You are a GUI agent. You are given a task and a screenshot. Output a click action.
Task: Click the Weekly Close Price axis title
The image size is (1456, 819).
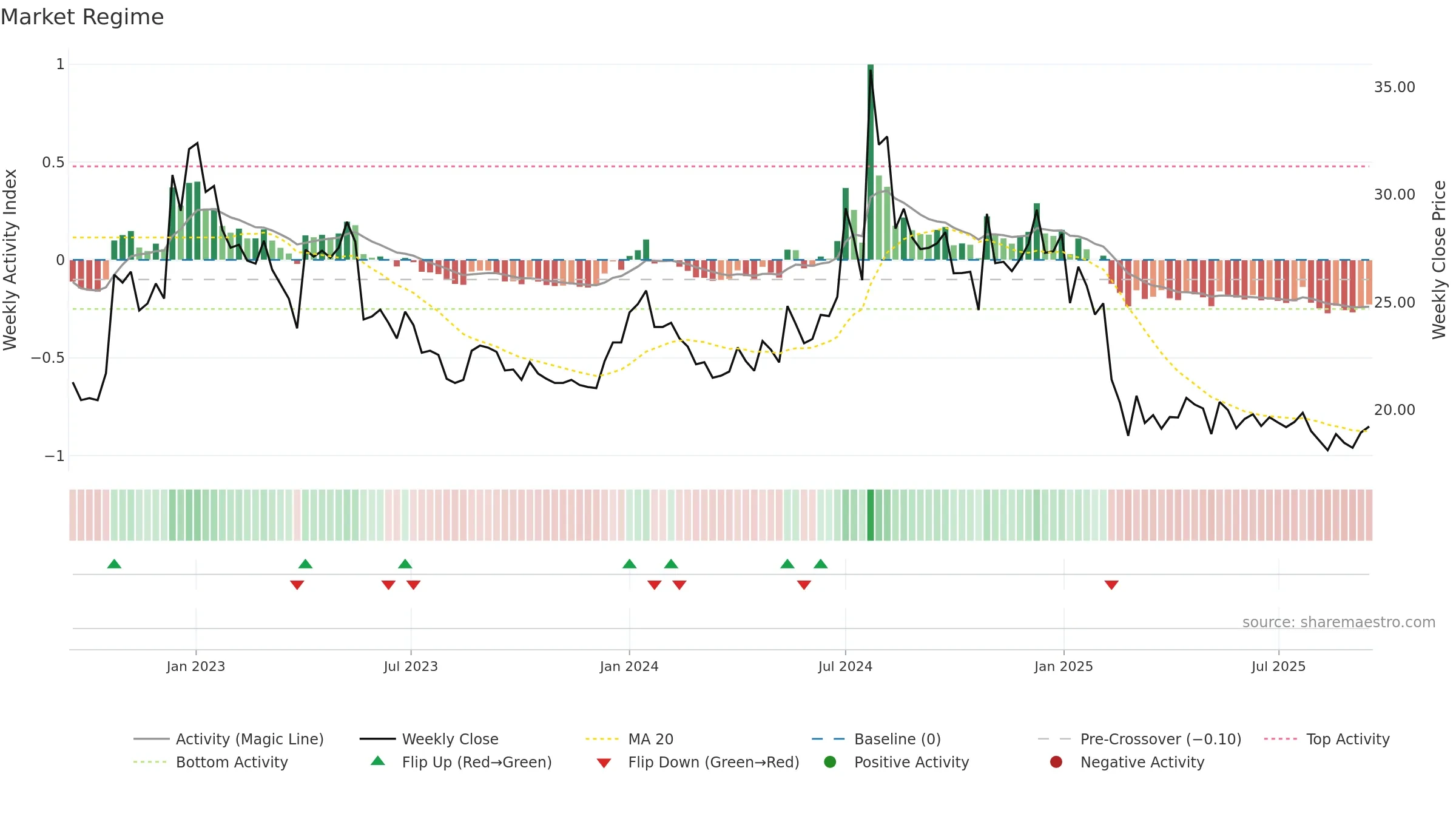pos(1439,260)
